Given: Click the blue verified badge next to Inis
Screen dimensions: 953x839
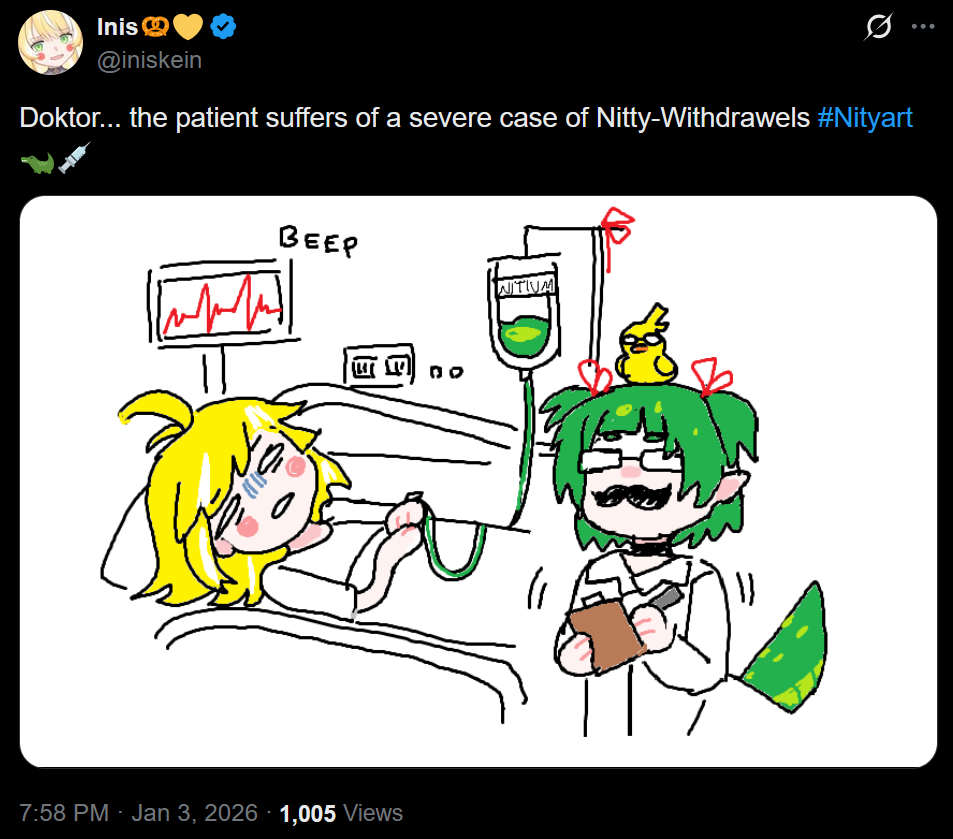Looking at the screenshot, I should point(223,27).
